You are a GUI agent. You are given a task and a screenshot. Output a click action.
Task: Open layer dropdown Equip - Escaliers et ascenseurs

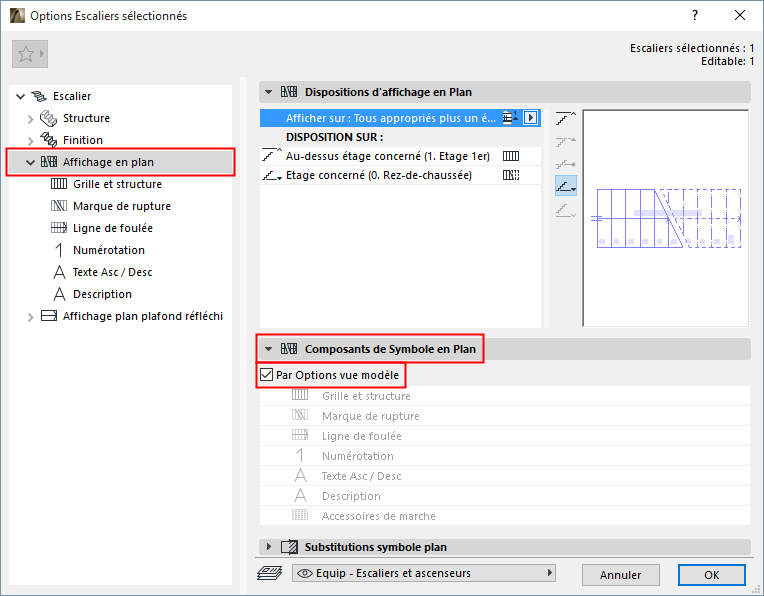coord(423,573)
